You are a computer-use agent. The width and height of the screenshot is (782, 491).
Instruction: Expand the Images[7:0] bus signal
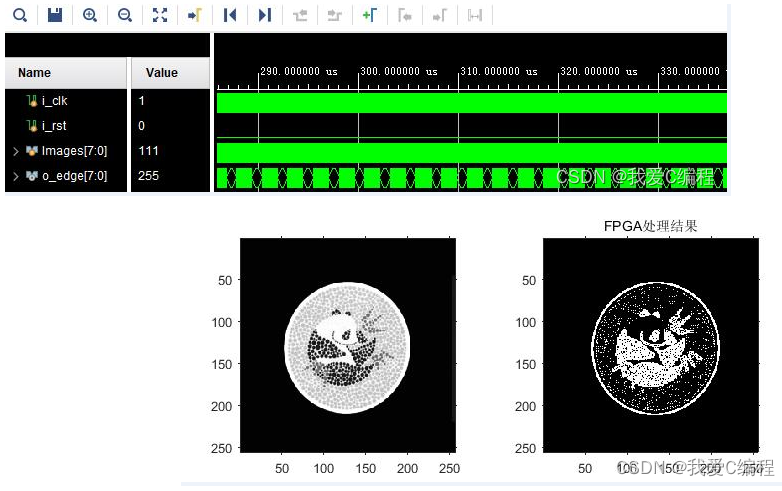click(x=15, y=151)
